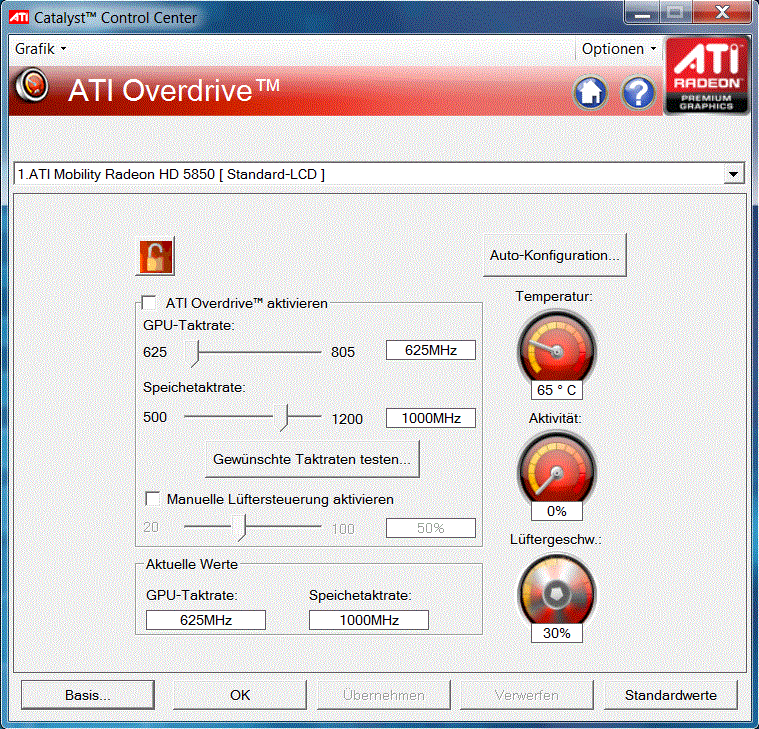The width and height of the screenshot is (759, 729).
Task: Click the Lüftergeschw. fan gauge
Action: (556, 592)
